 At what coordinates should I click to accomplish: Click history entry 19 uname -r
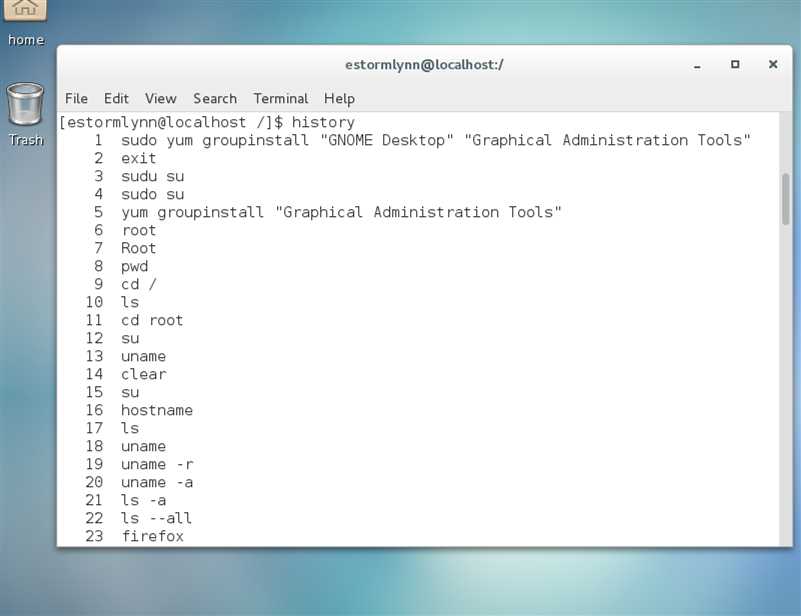point(139,464)
